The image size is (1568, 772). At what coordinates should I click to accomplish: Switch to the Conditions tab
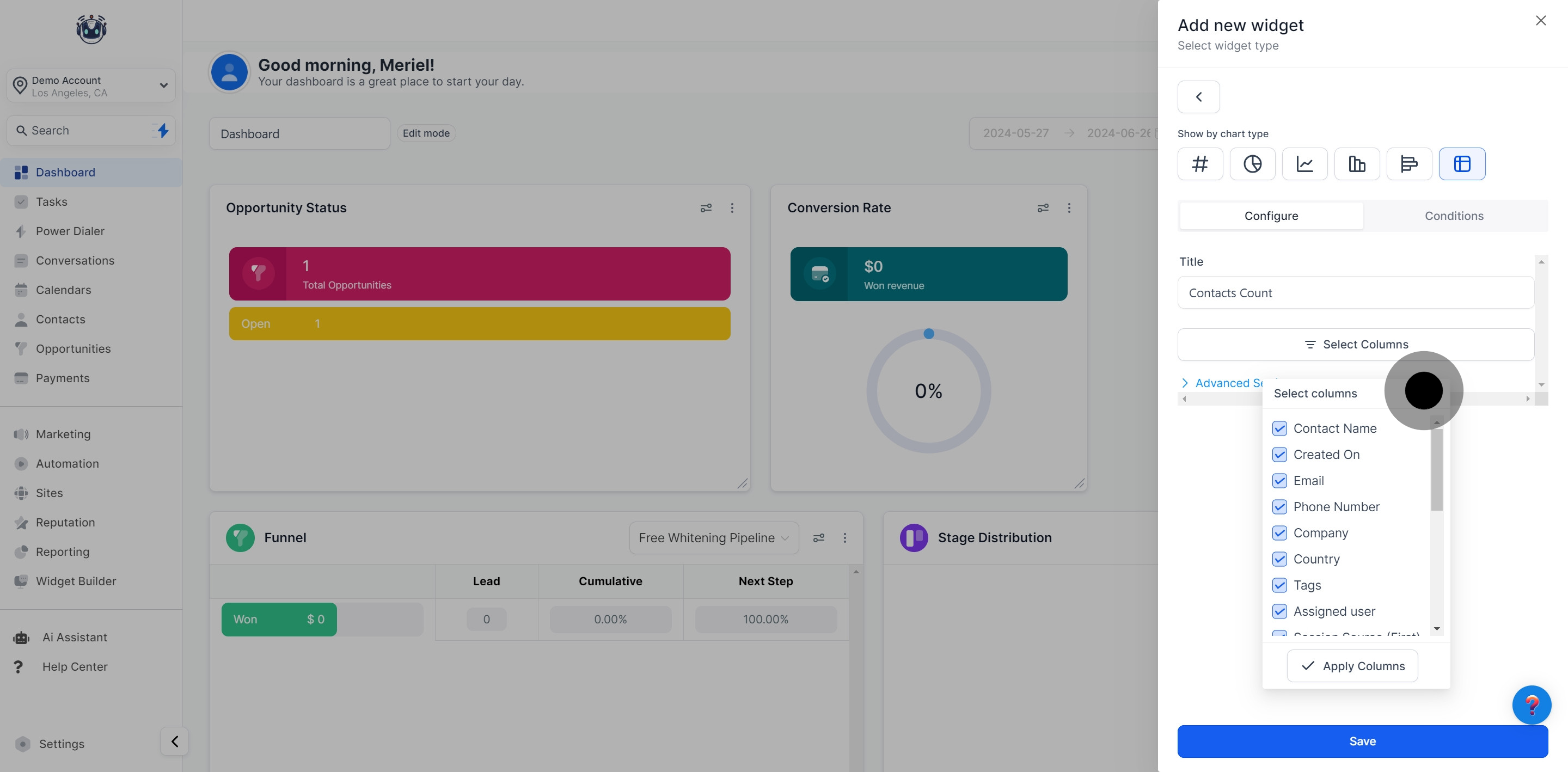click(x=1454, y=216)
